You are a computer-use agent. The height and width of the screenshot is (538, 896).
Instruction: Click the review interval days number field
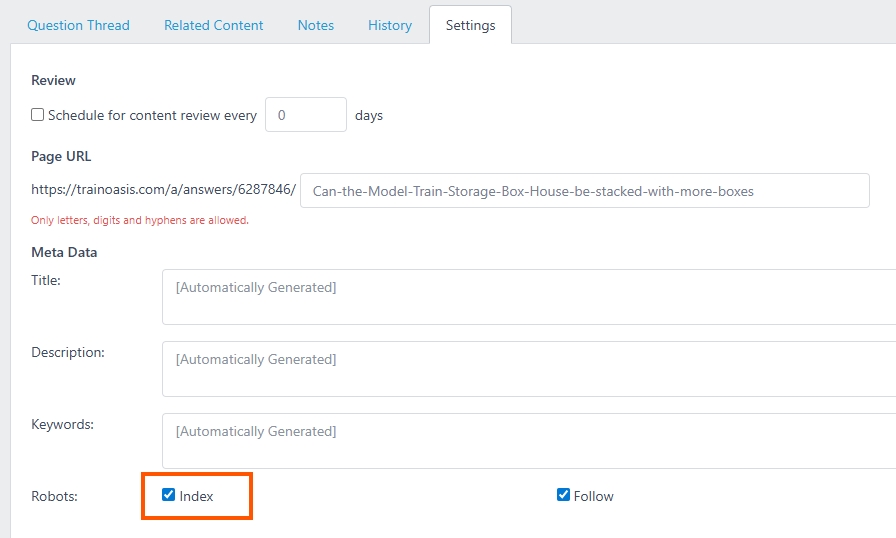pos(305,115)
